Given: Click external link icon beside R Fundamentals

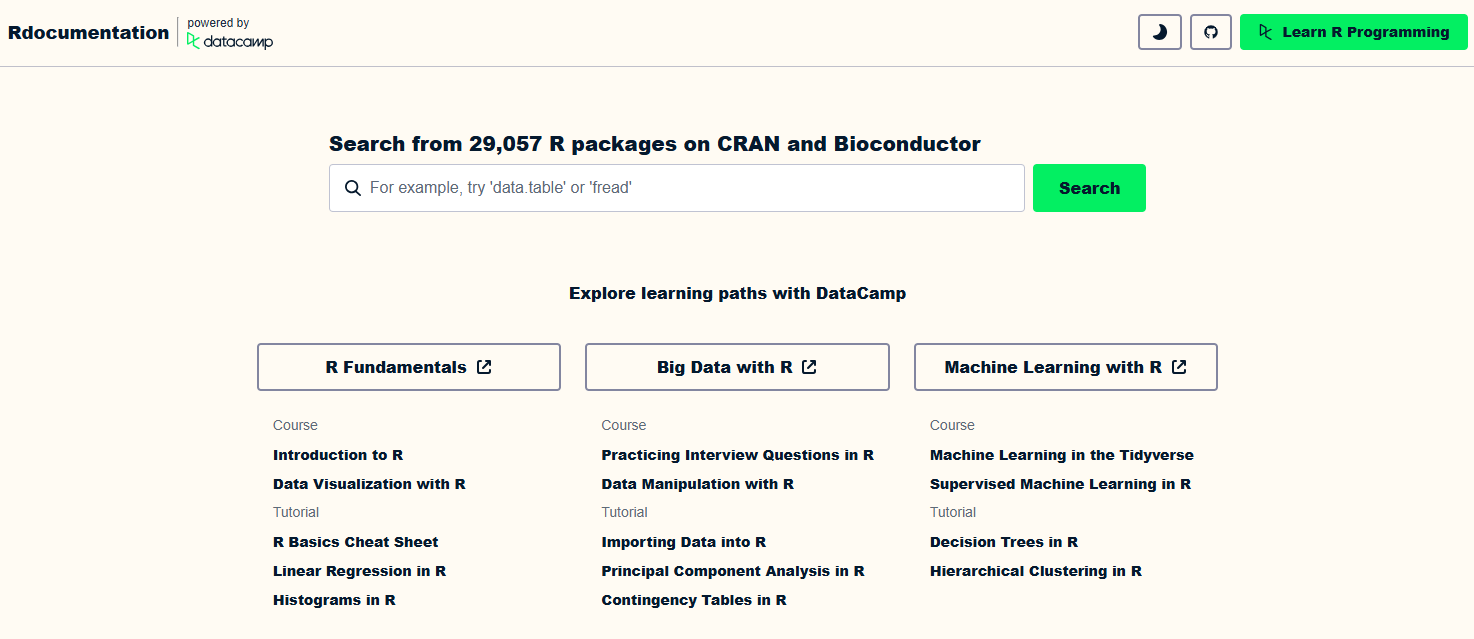Looking at the screenshot, I should pyautogui.click(x=484, y=367).
